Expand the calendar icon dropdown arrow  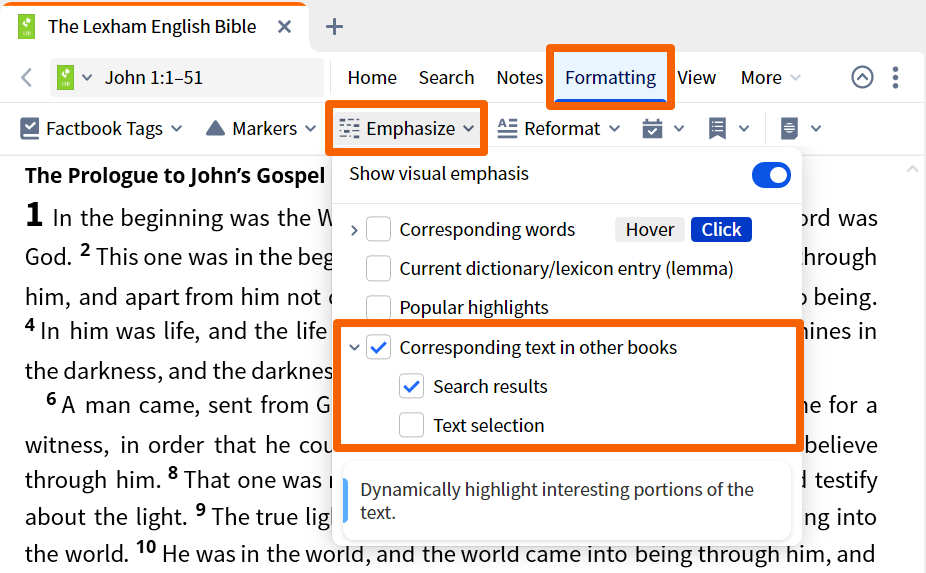[x=679, y=128]
